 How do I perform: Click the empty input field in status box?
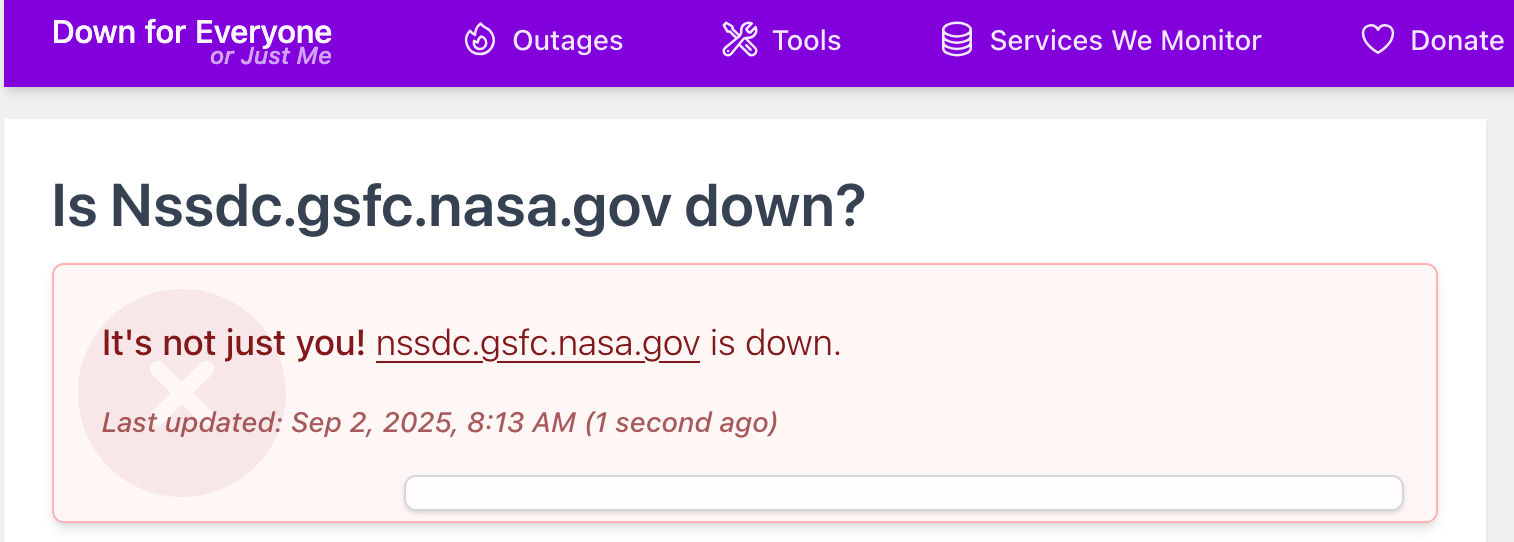click(903, 493)
